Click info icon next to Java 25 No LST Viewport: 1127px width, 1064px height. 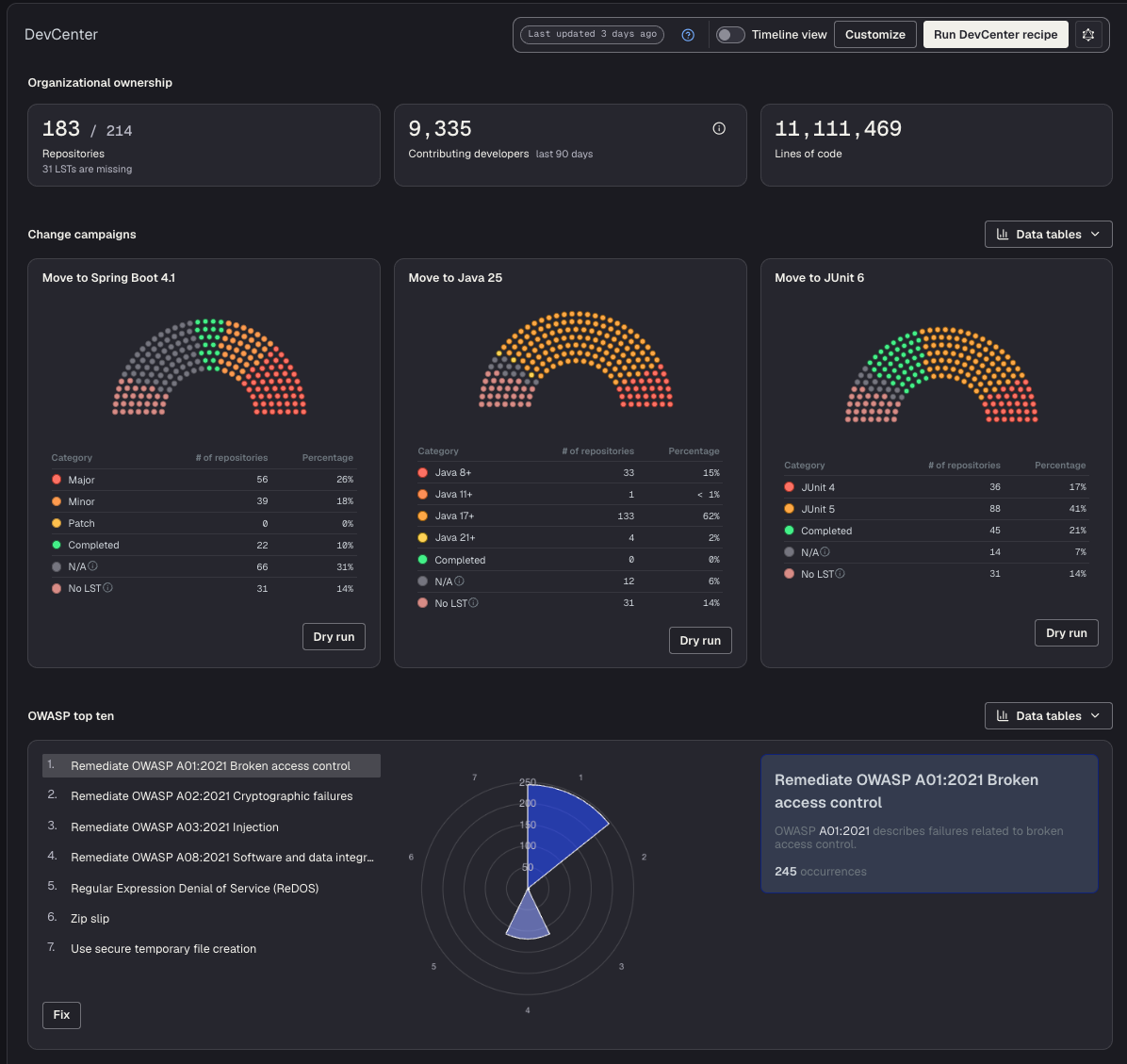[x=474, y=602]
